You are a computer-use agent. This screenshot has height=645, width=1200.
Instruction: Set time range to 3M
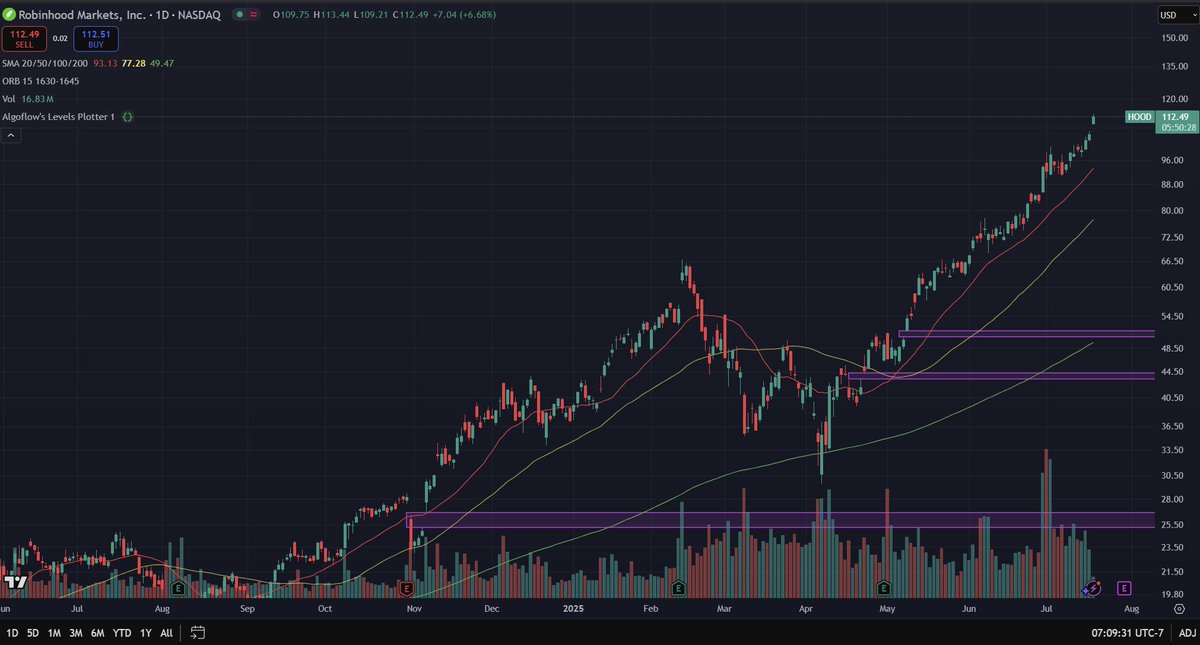click(76, 633)
